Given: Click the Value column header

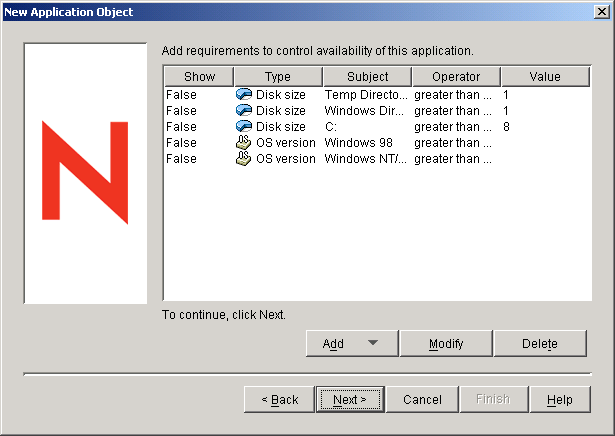Looking at the screenshot, I should [545, 76].
